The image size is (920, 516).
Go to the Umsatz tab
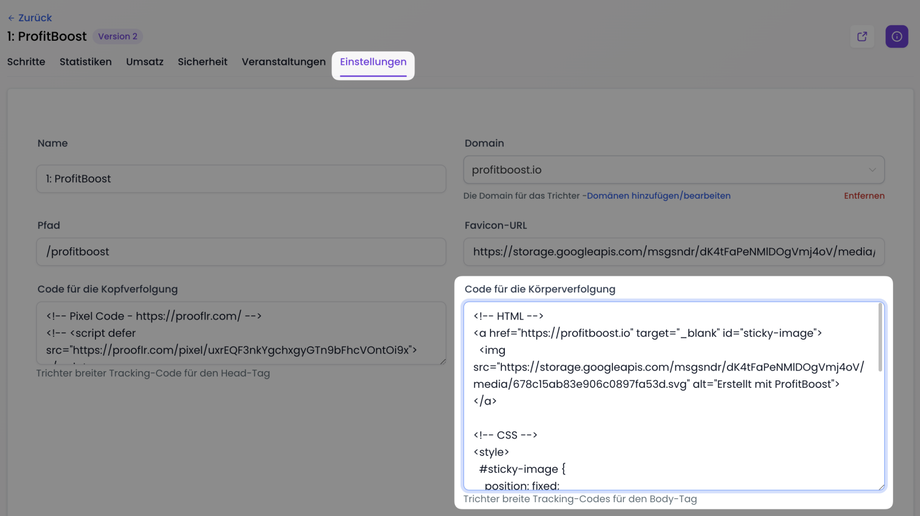point(145,62)
